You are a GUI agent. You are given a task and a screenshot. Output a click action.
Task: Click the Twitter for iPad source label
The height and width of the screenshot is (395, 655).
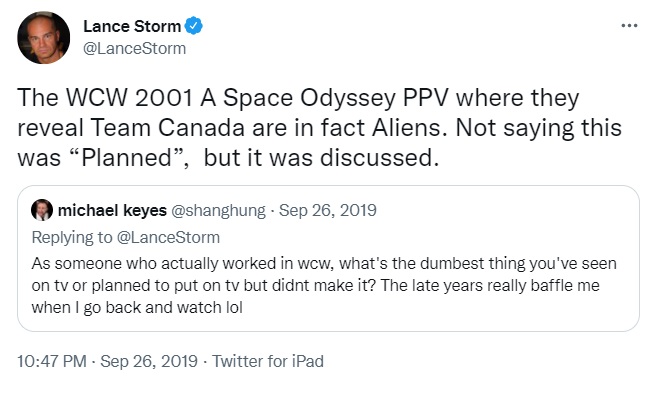[268, 361]
